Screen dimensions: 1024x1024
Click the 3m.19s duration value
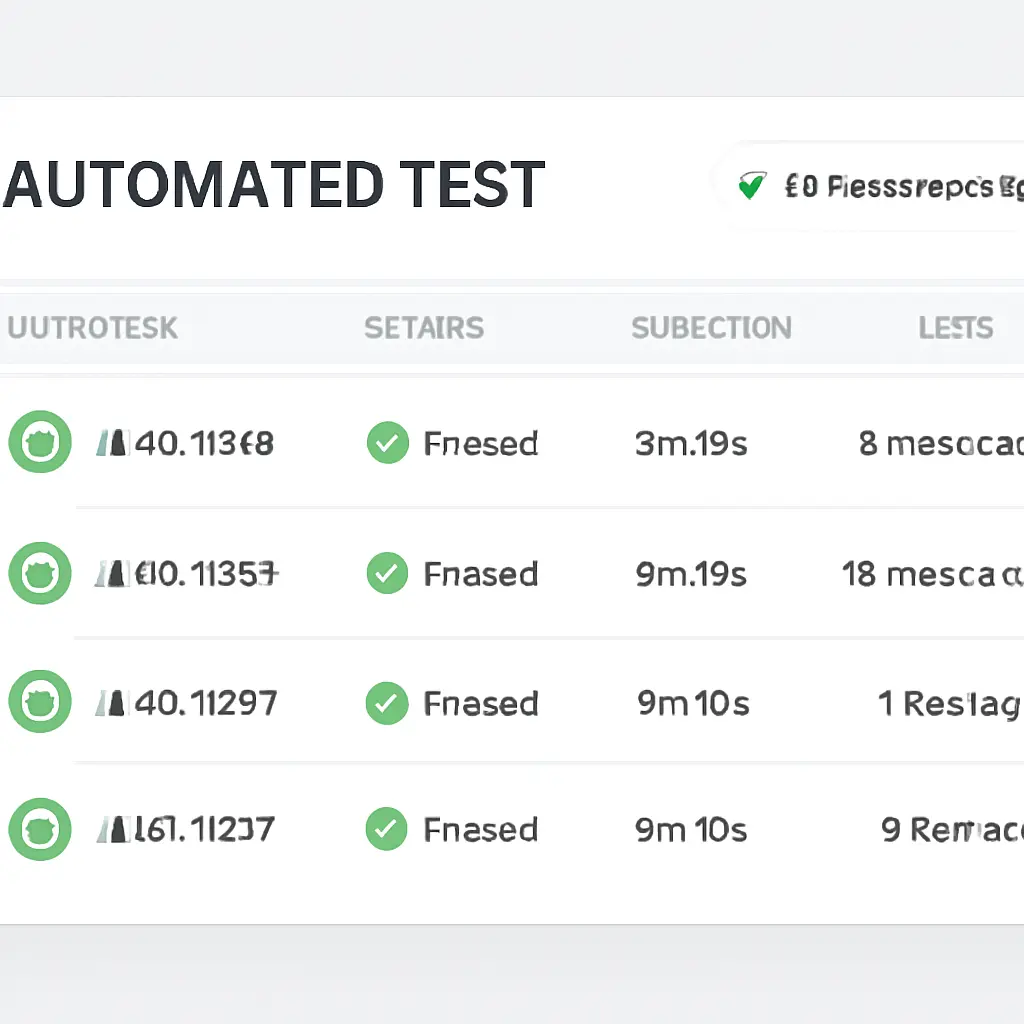coord(691,443)
